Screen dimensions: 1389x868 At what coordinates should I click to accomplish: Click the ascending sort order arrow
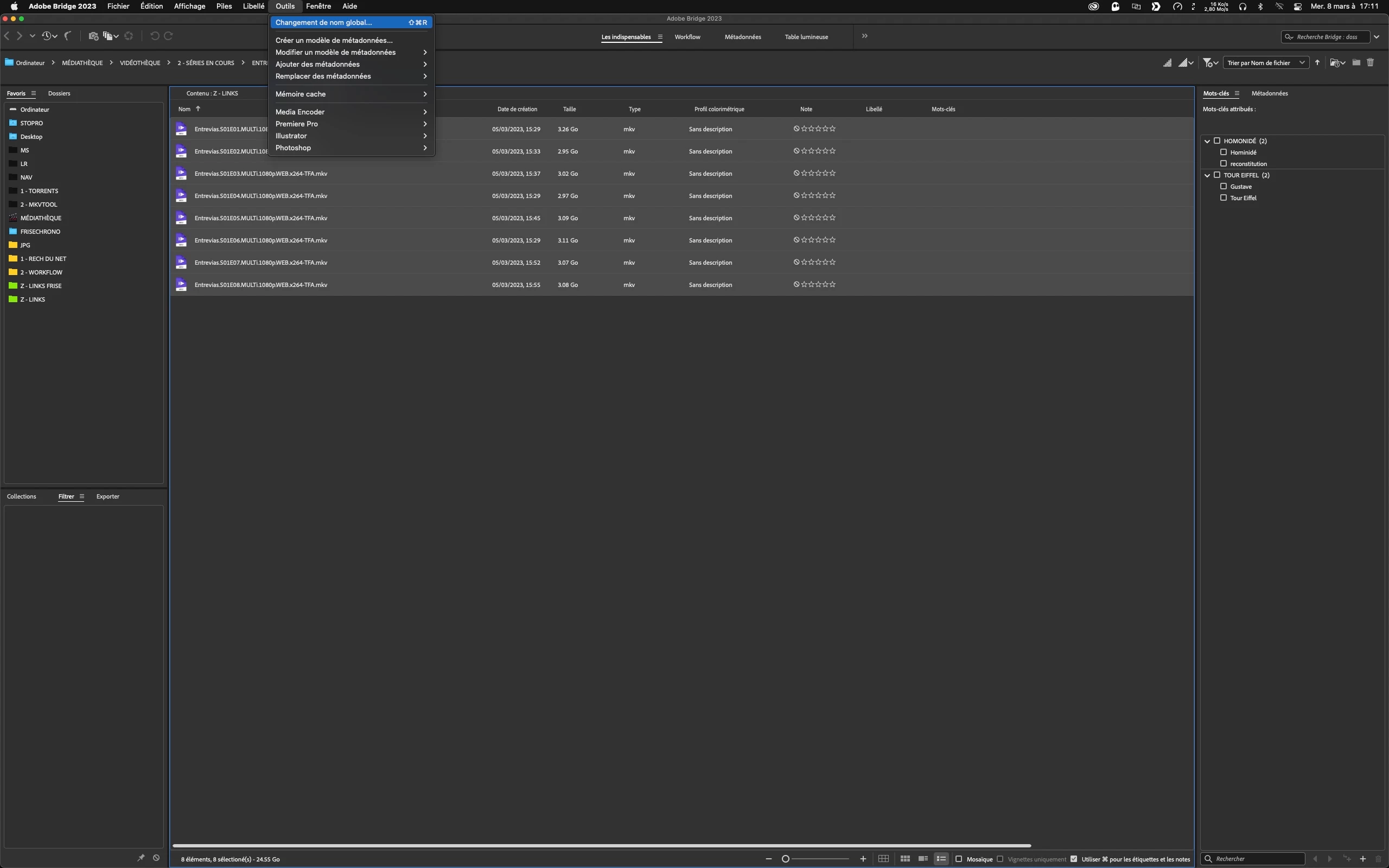1317,62
